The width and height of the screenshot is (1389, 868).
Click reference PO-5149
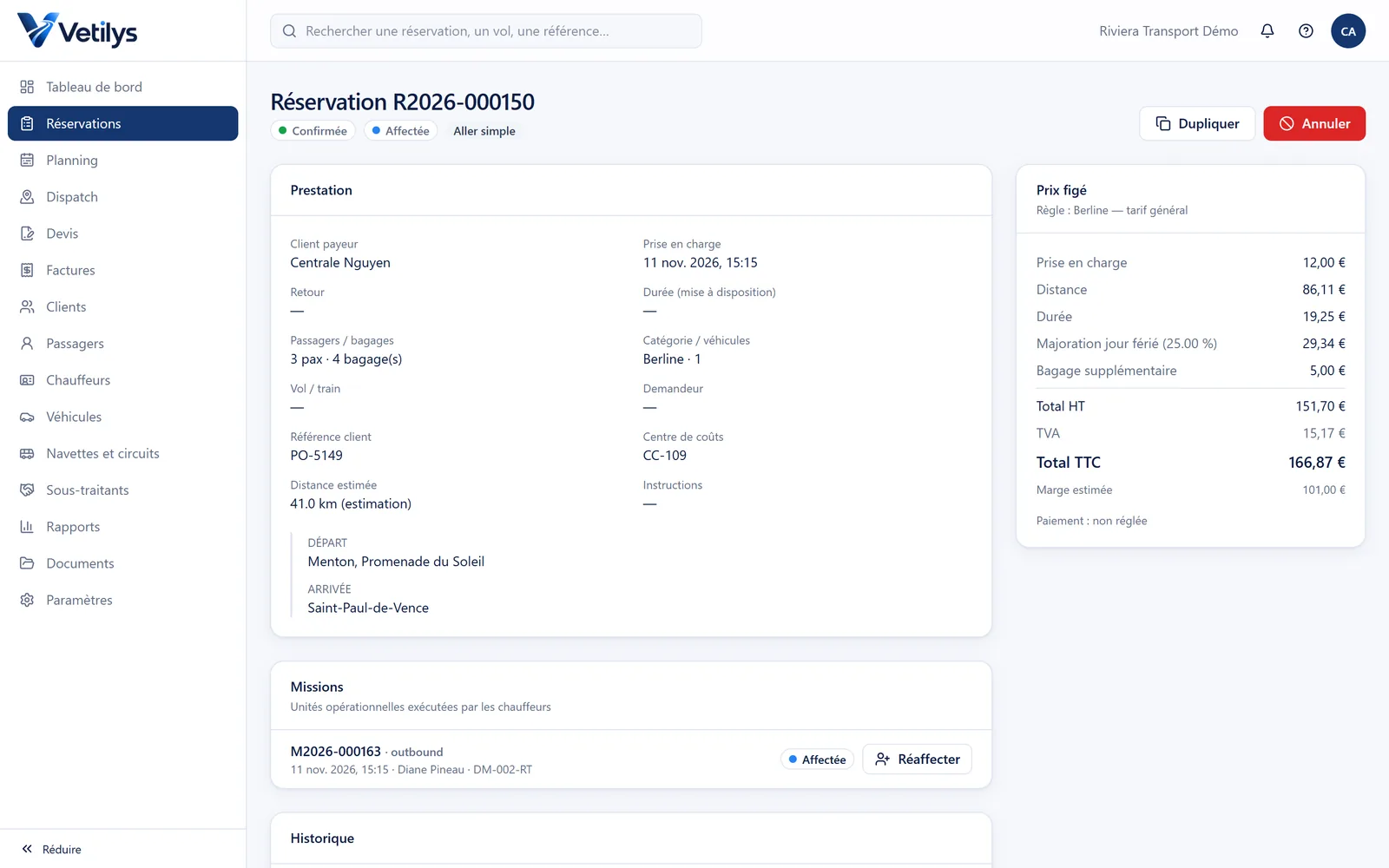coord(316,456)
